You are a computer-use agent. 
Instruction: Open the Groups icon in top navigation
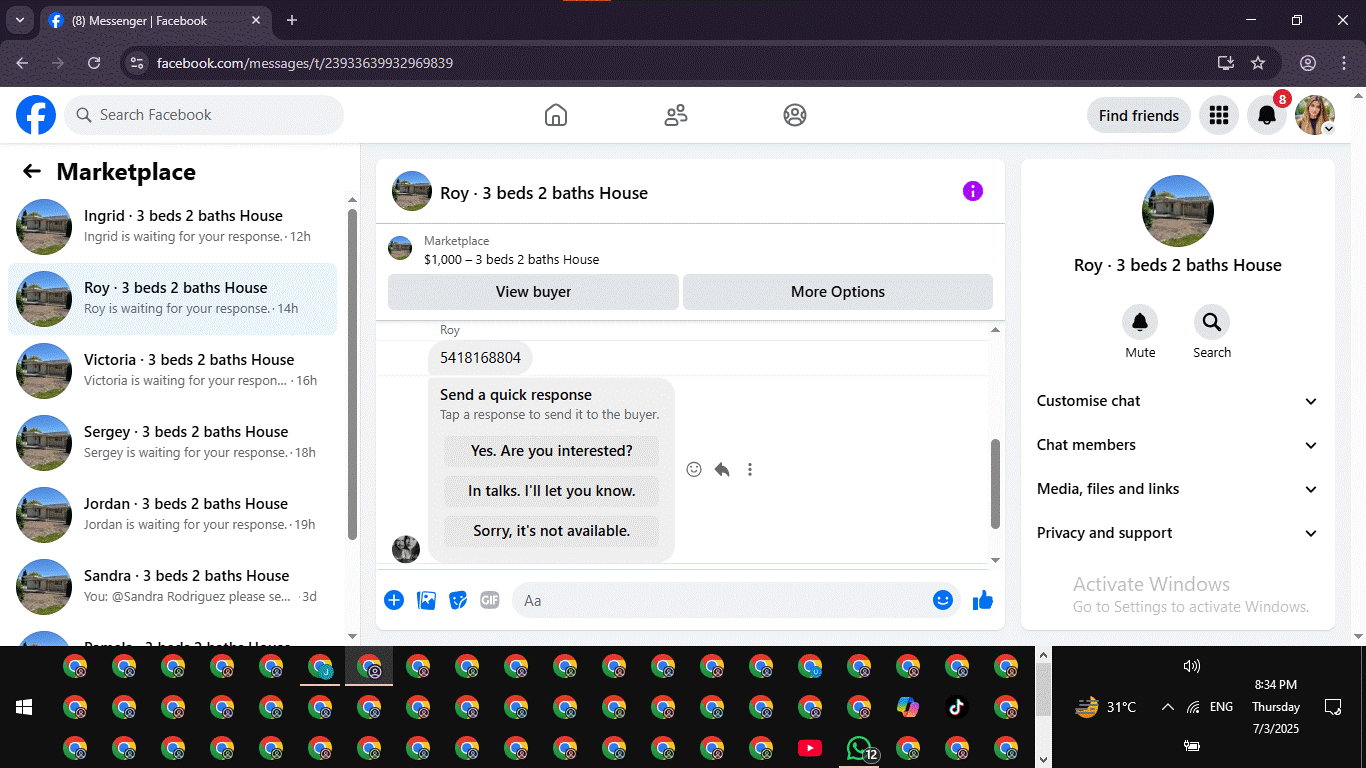pos(795,115)
